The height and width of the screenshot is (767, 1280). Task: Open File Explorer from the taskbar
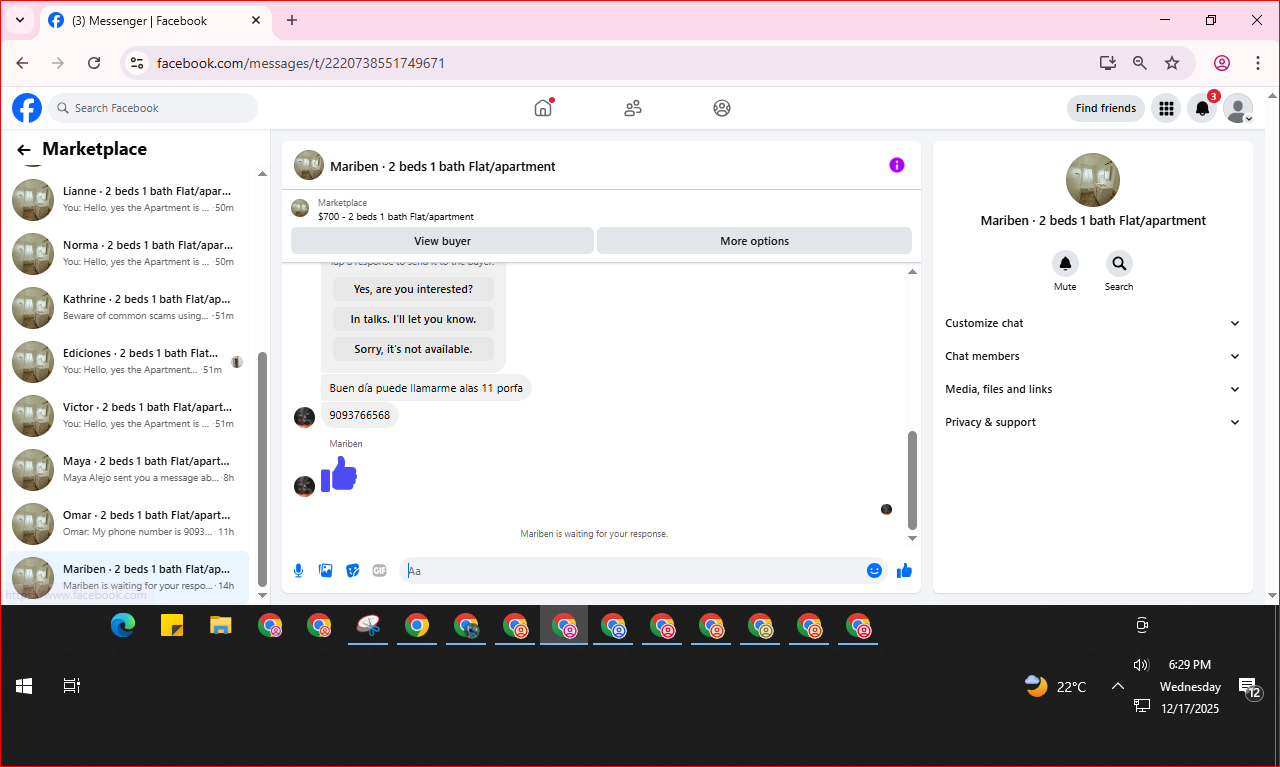click(221, 626)
